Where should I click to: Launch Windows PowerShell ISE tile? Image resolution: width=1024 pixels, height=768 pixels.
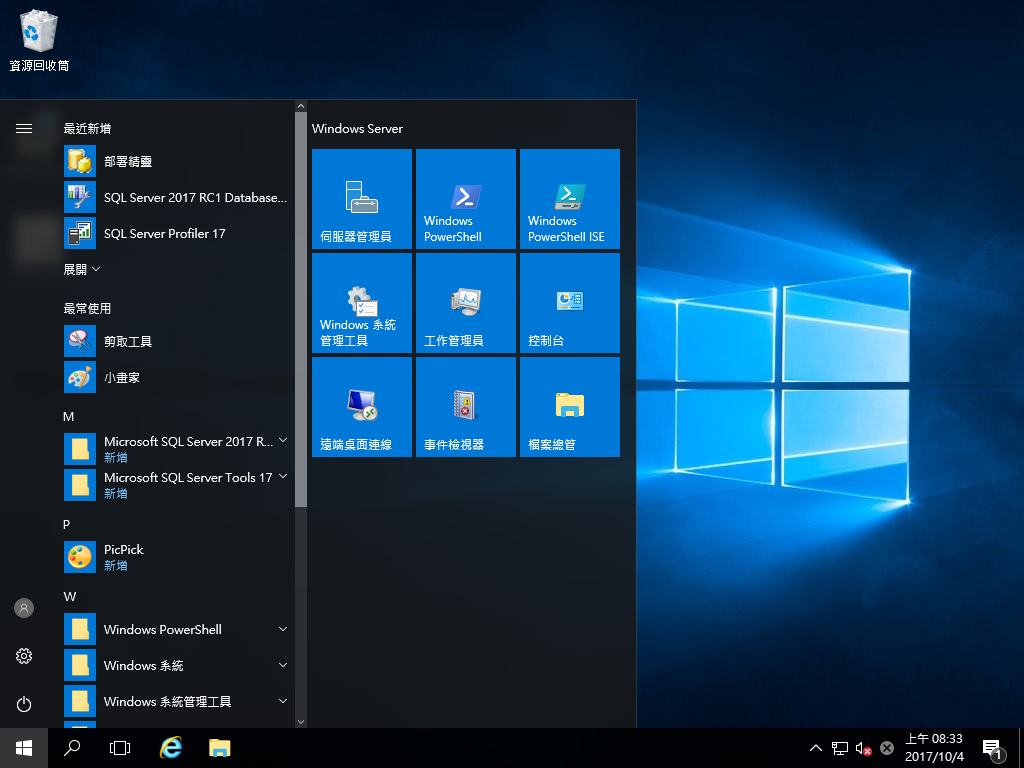569,198
